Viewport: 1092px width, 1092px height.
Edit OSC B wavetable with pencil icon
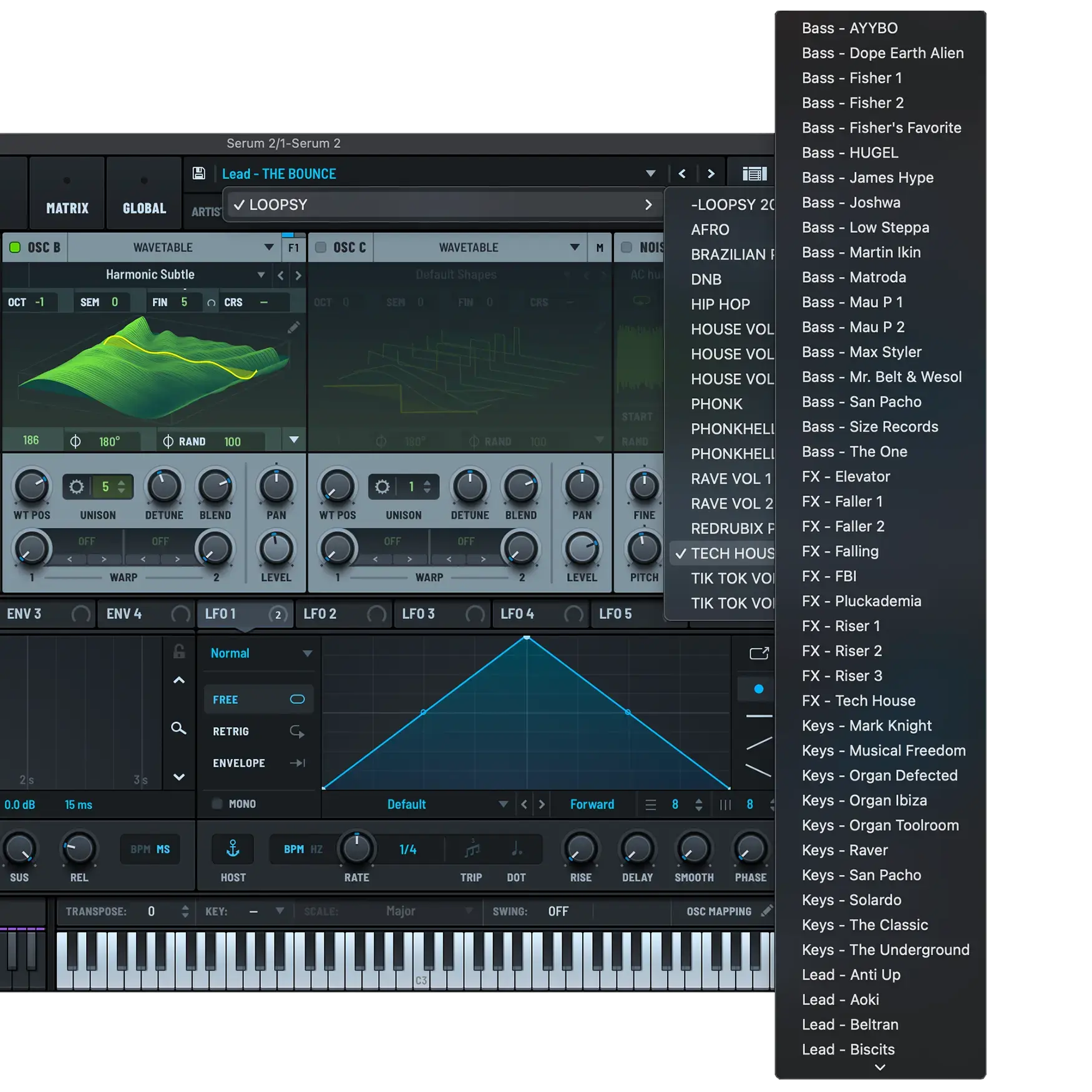(x=293, y=326)
